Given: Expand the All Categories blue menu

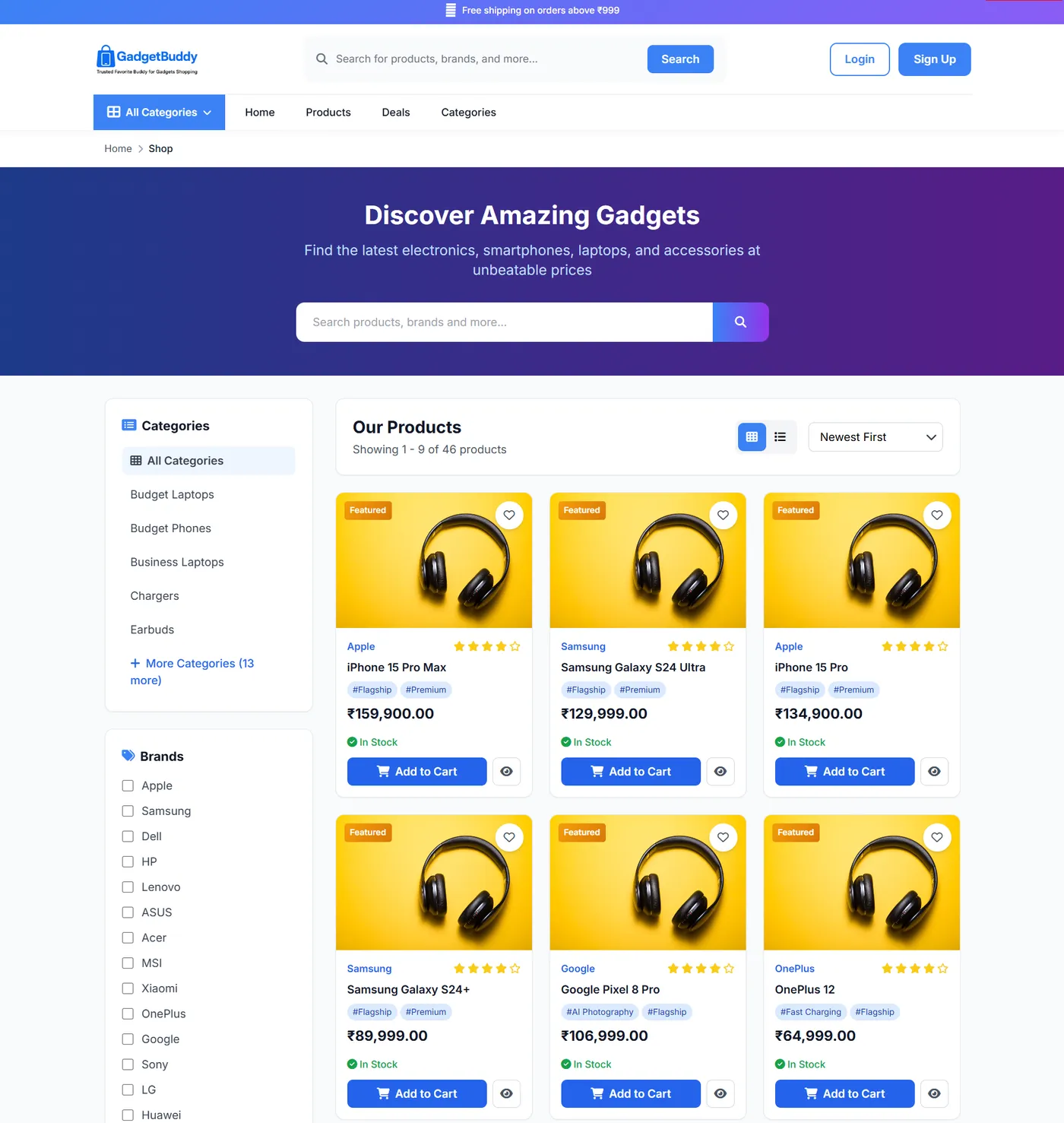Looking at the screenshot, I should click(x=159, y=113).
